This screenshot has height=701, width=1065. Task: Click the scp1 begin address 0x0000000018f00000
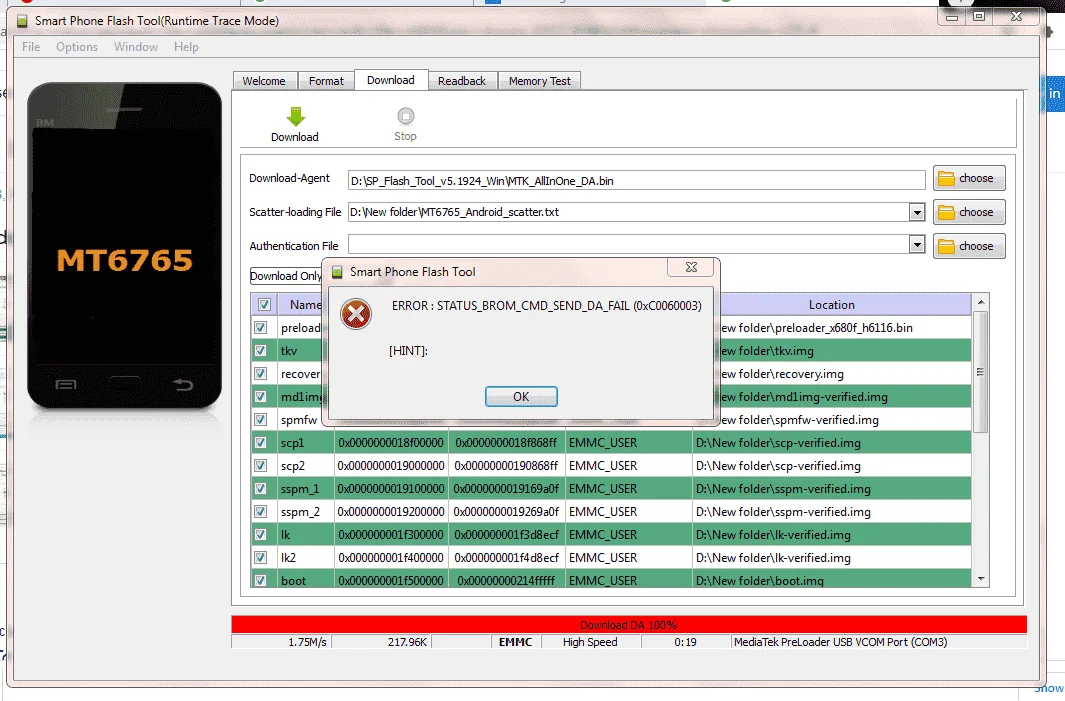pyautogui.click(x=391, y=443)
